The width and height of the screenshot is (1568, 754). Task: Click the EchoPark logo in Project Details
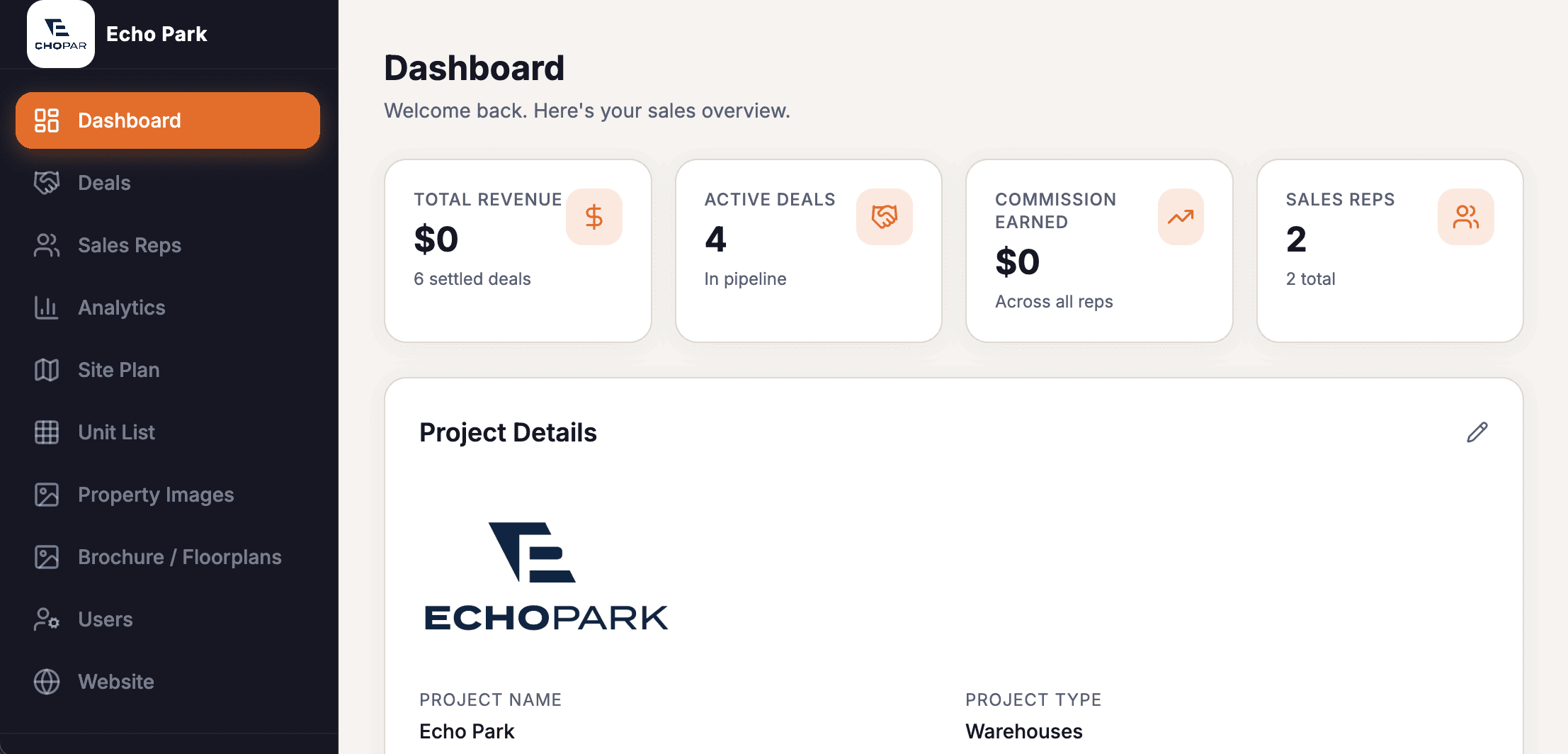tap(544, 574)
